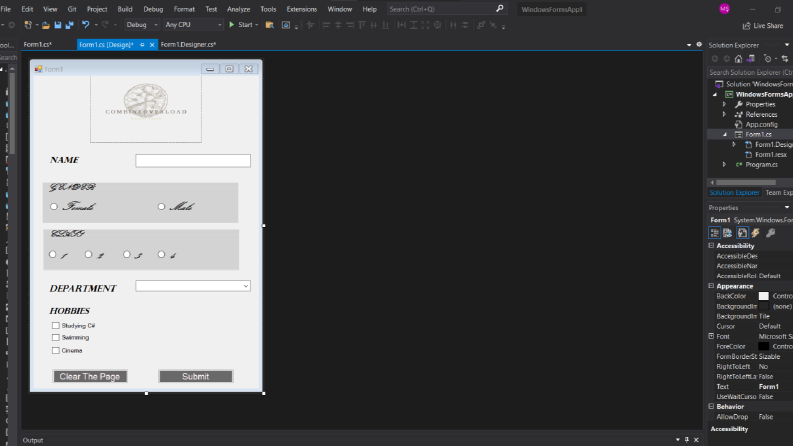Viewport: 793px width, 446px height.
Task: Open the File menu
Action: pyautogui.click(x=6, y=9)
